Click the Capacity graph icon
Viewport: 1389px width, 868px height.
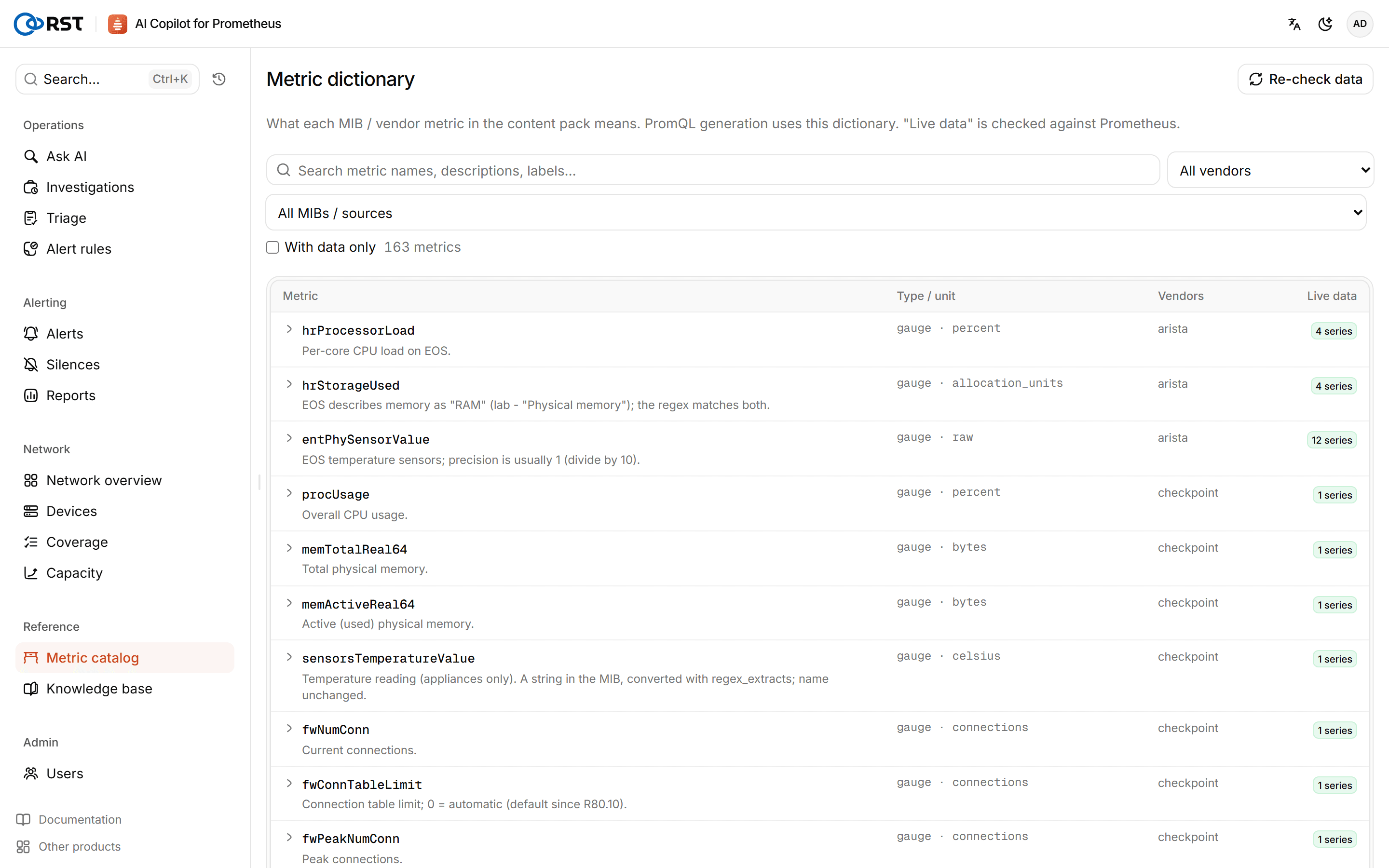[x=31, y=573]
